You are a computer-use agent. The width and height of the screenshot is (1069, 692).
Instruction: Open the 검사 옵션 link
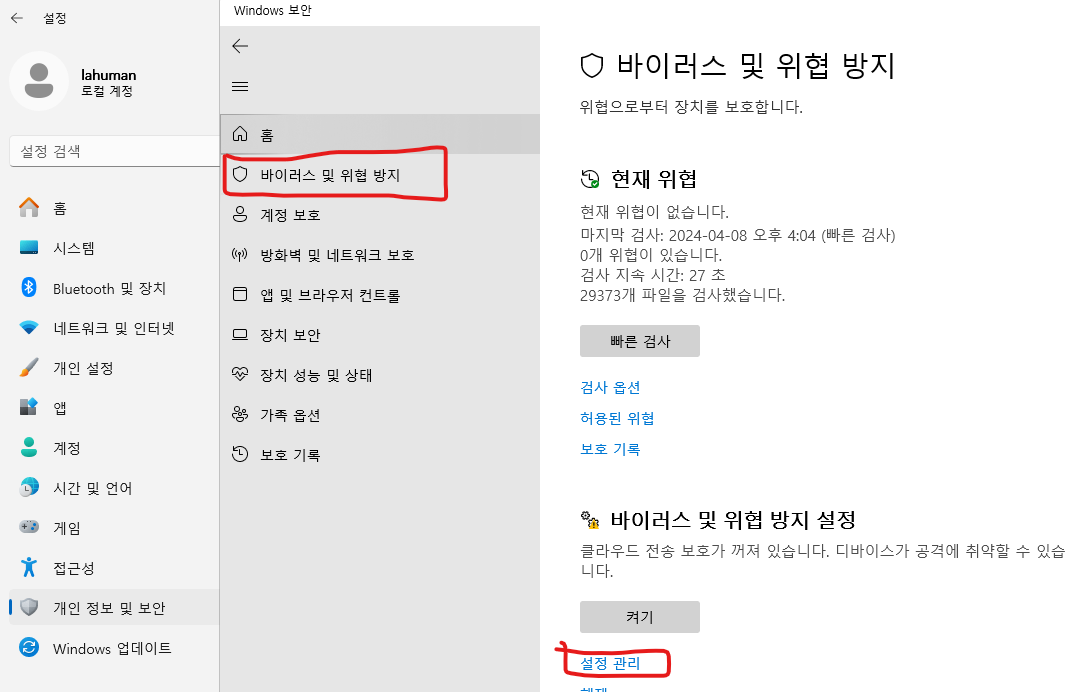coord(610,387)
